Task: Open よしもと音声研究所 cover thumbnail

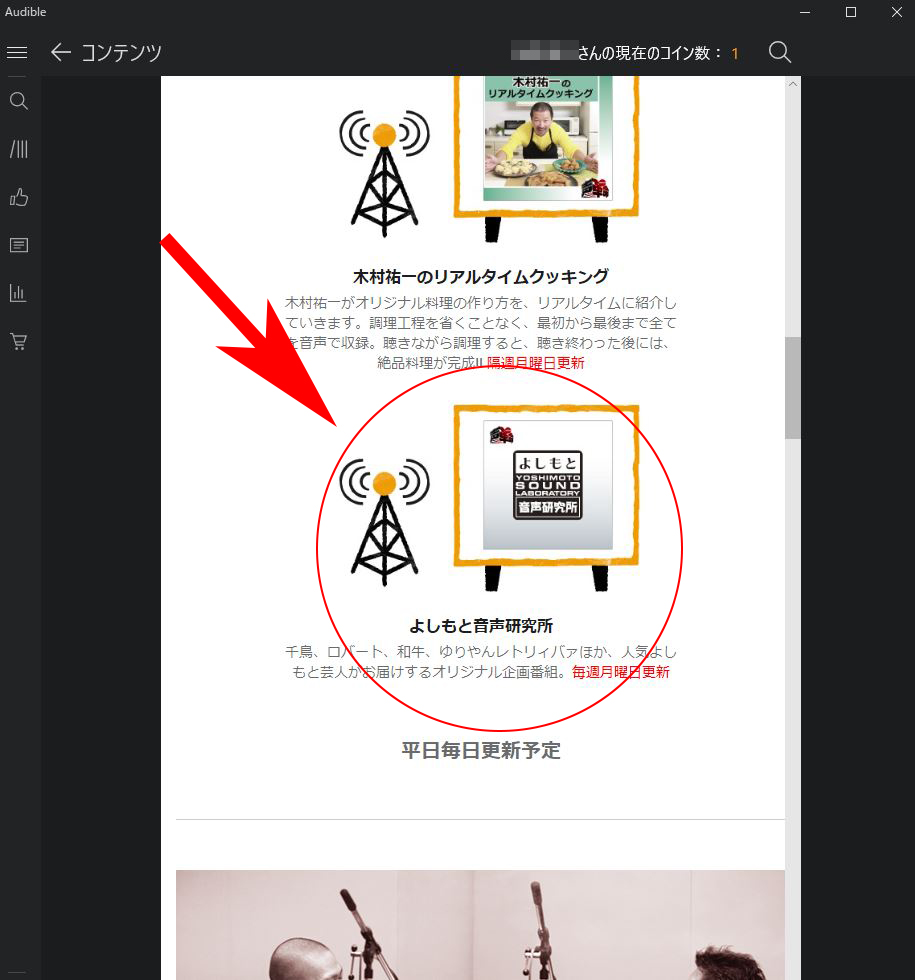Action: tap(548, 485)
